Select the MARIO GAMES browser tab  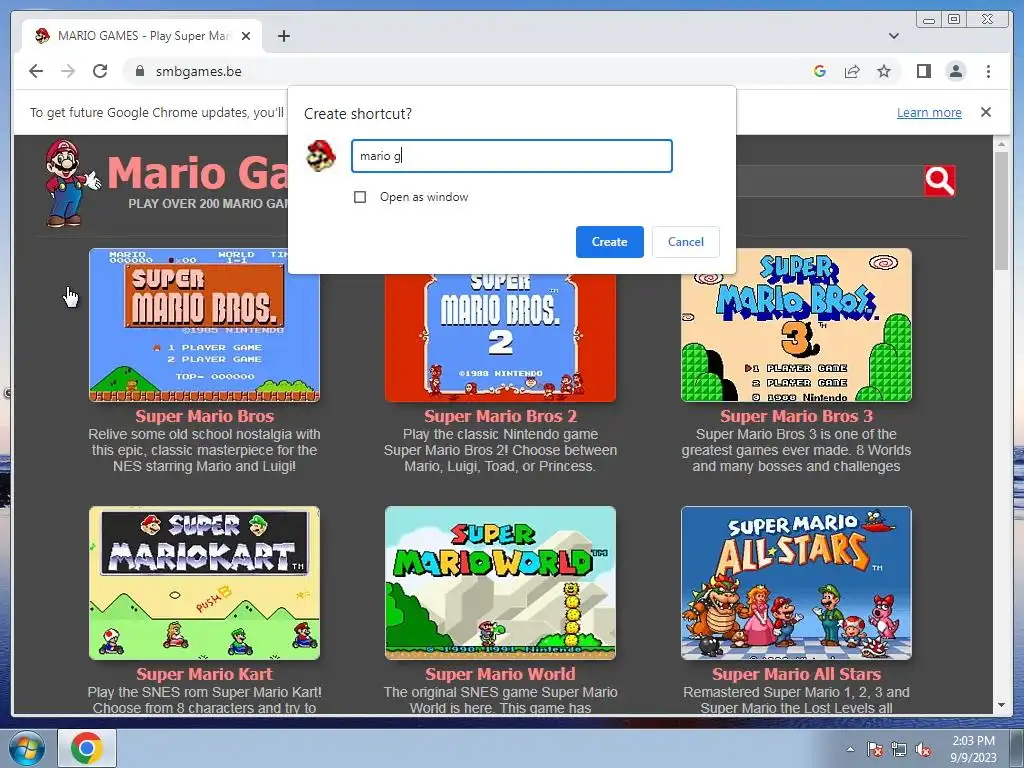coord(142,36)
